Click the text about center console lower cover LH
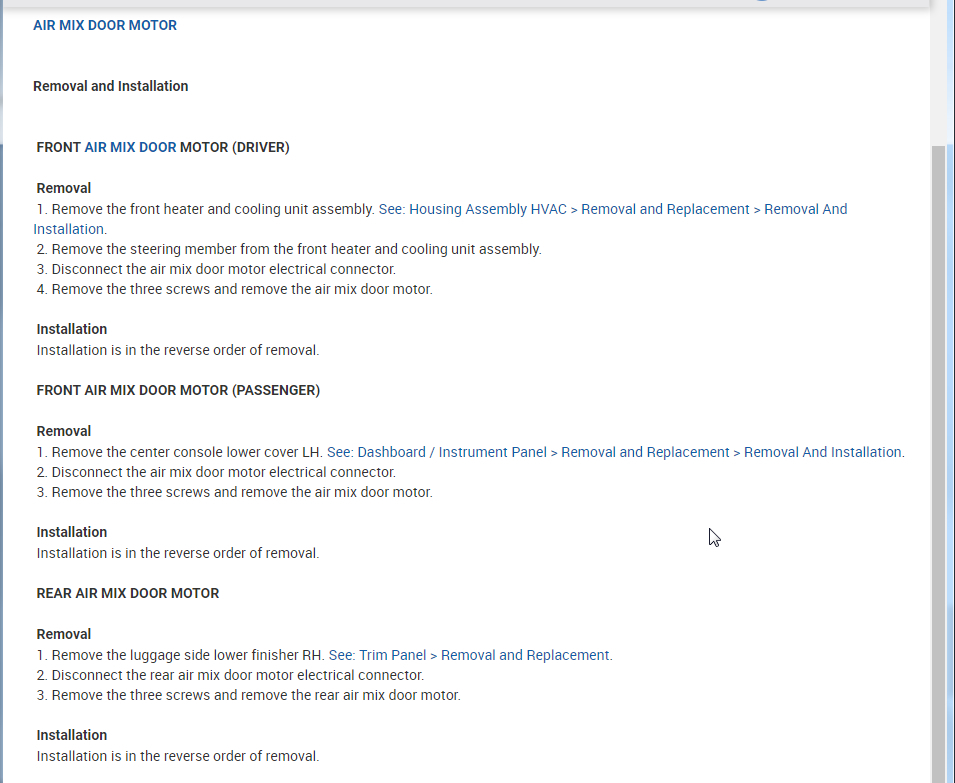The image size is (955, 783). (x=187, y=452)
